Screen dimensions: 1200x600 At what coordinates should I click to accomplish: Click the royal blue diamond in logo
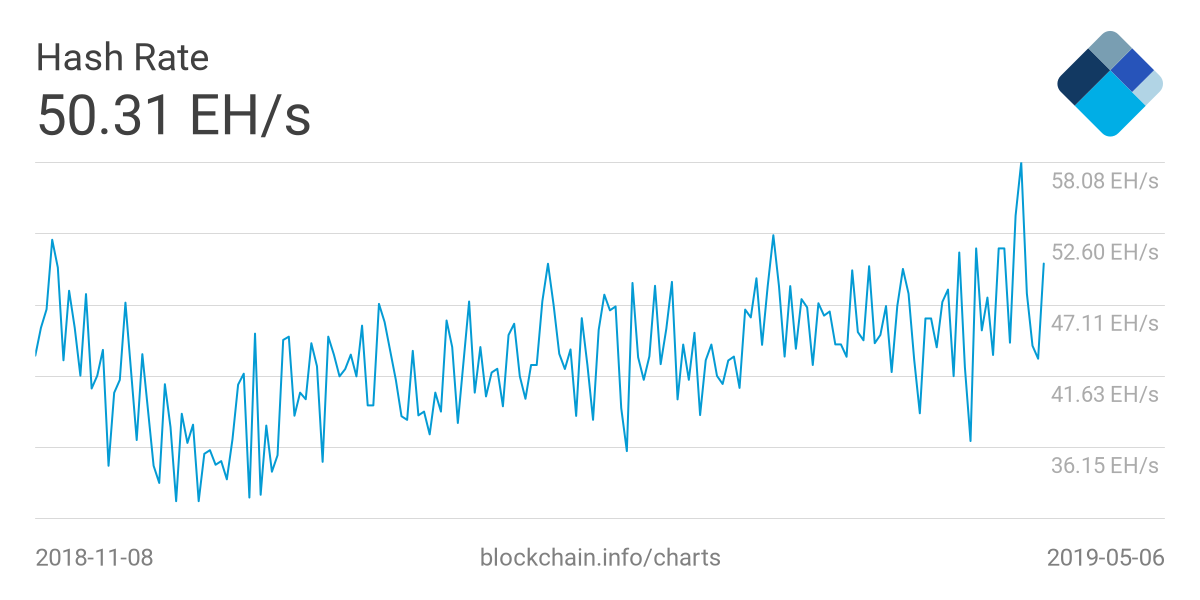click(1132, 68)
